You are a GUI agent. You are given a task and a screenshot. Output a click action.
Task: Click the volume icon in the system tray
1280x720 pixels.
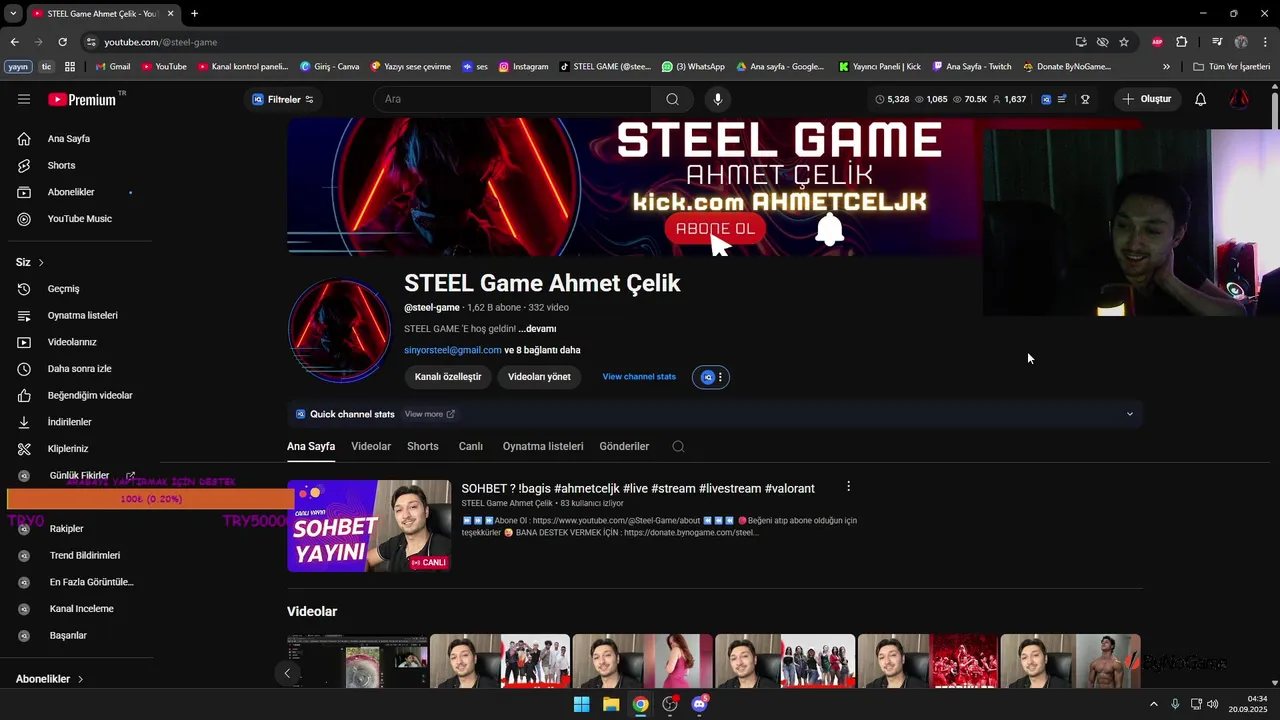(x=1213, y=704)
